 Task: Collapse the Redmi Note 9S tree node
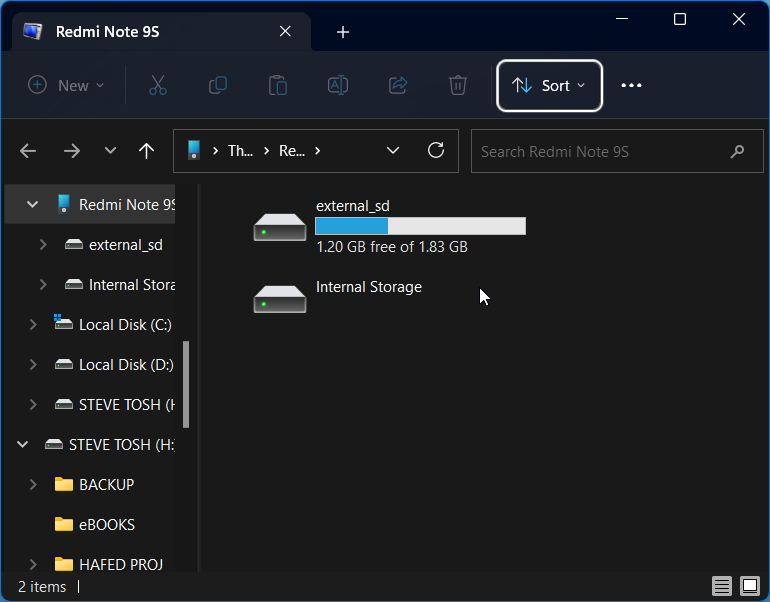32,204
